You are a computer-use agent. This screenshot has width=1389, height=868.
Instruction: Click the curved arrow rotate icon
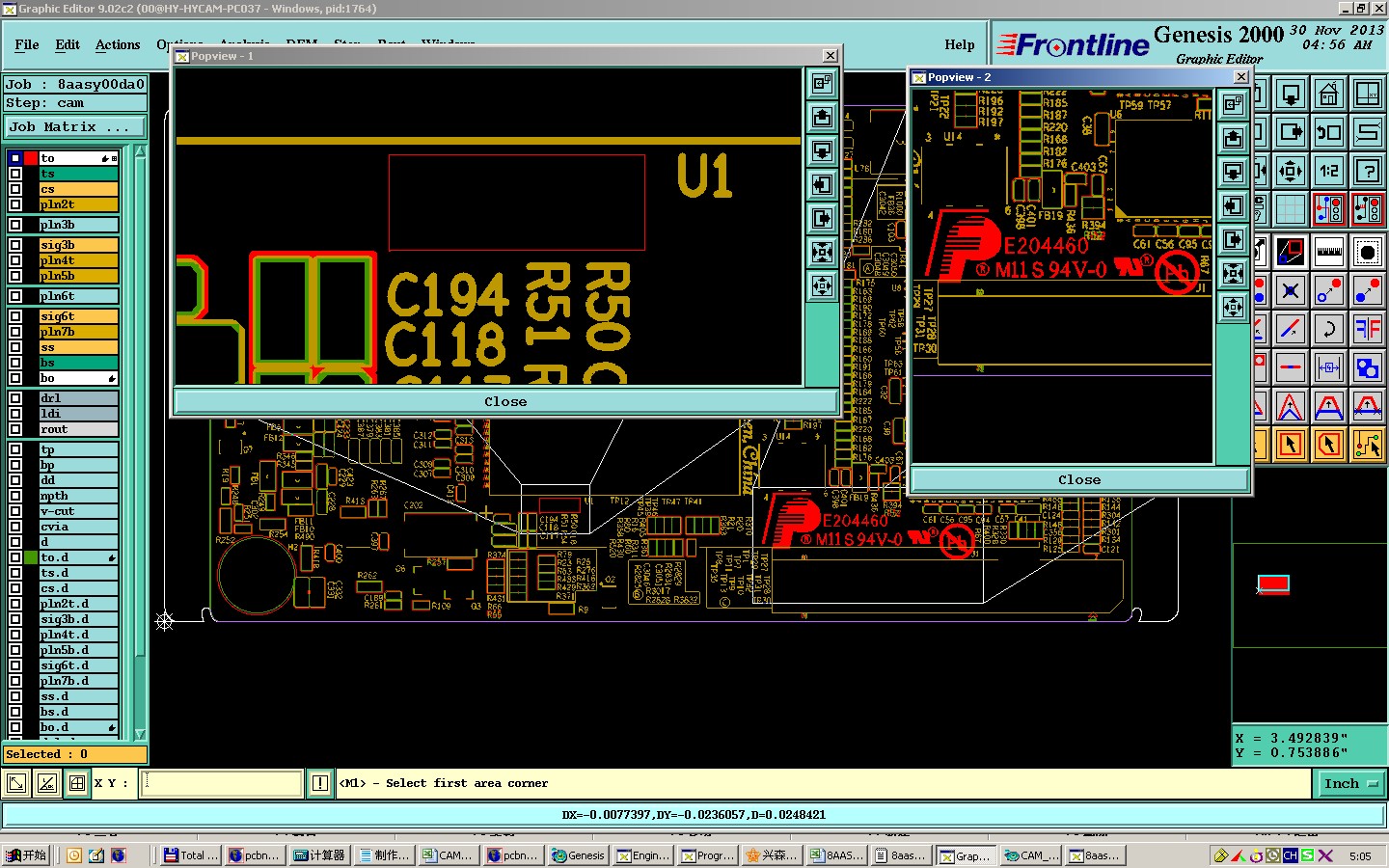click(x=1328, y=328)
